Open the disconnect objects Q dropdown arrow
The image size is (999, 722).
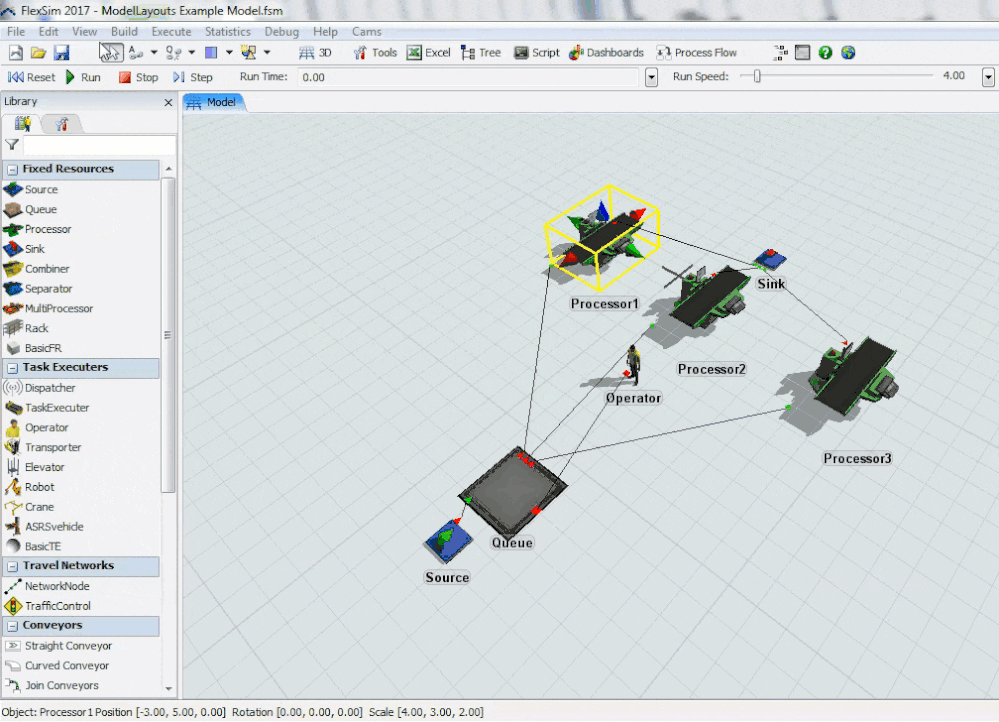(191, 53)
